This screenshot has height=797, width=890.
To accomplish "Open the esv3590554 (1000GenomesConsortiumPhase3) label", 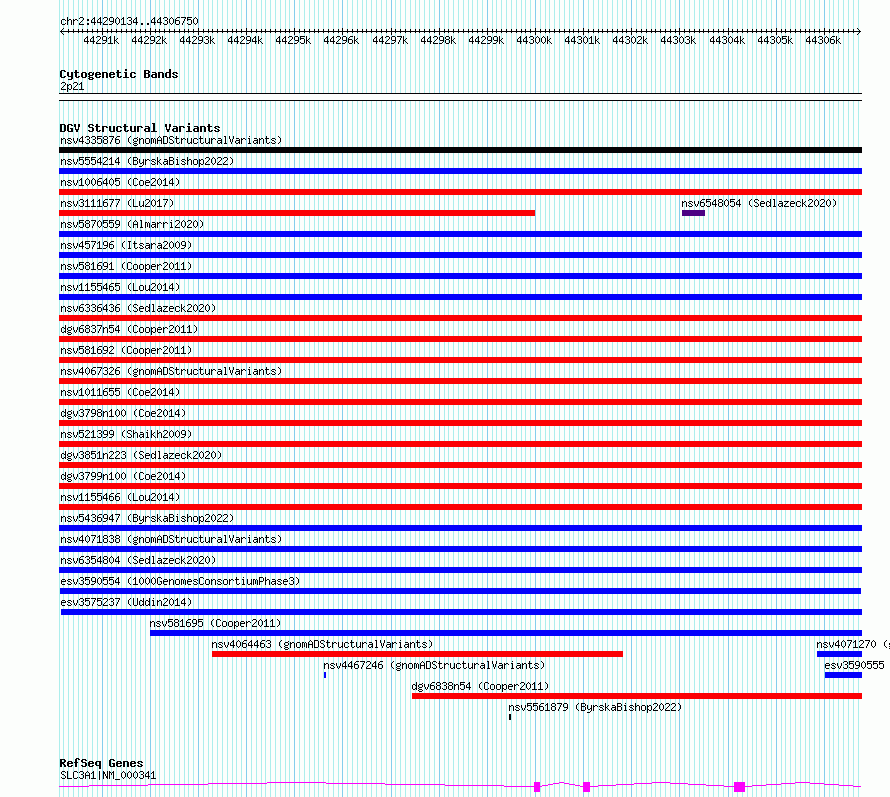I will (179, 581).
